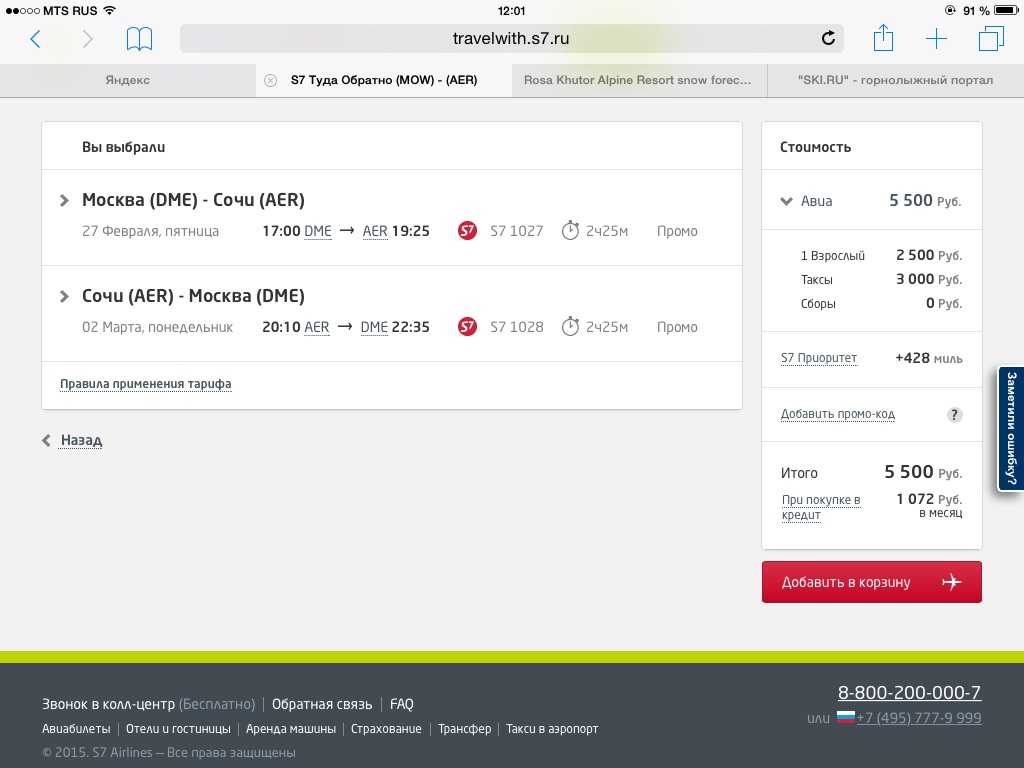The width and height of the screenshot is (1024, 768).
Task: Tap the flight number S7 1027
Action: (517, 231)
